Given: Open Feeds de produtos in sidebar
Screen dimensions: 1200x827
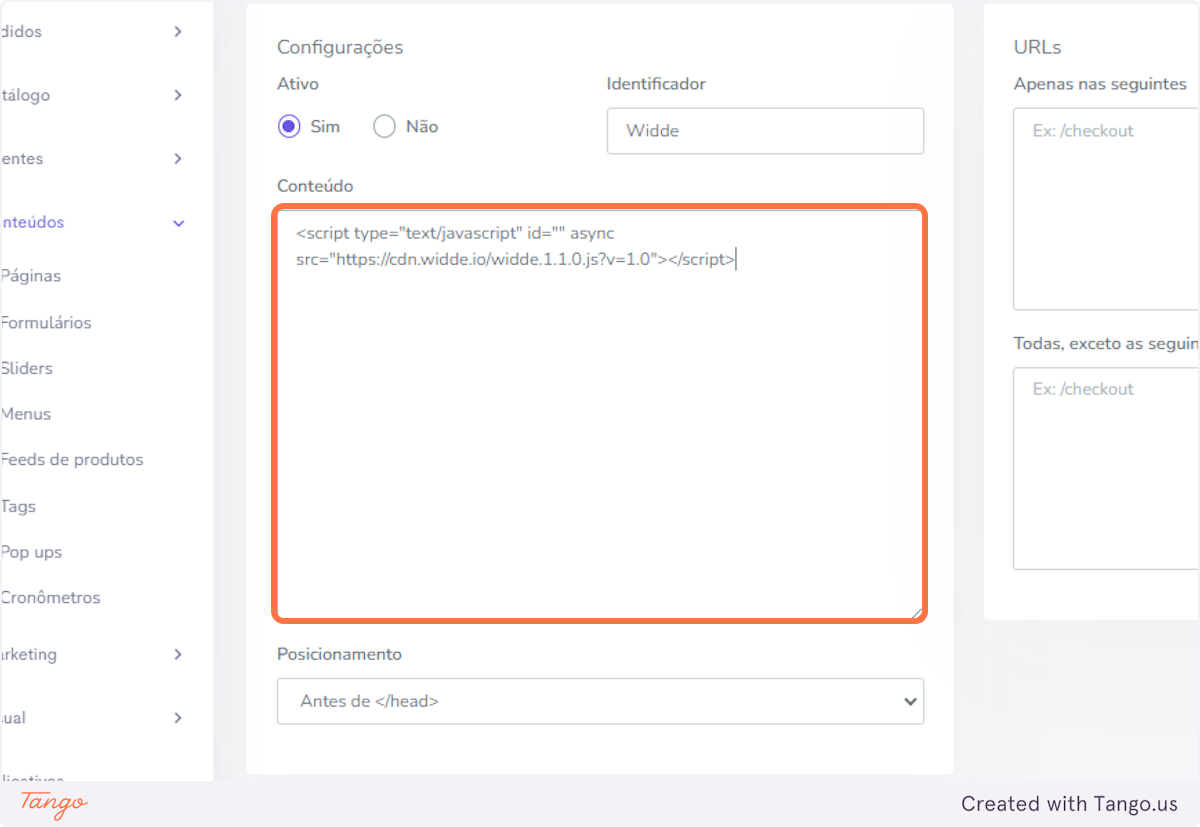Looking at the screenshot, I should tap(72, 460).
